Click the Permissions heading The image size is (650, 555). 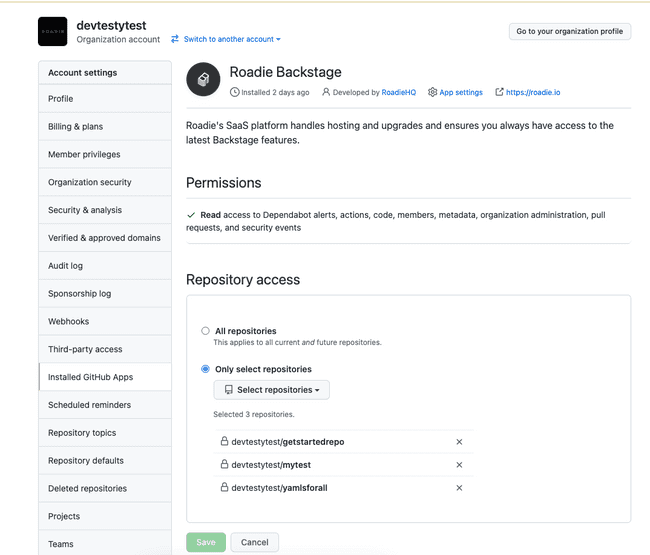tap(223, 183)
